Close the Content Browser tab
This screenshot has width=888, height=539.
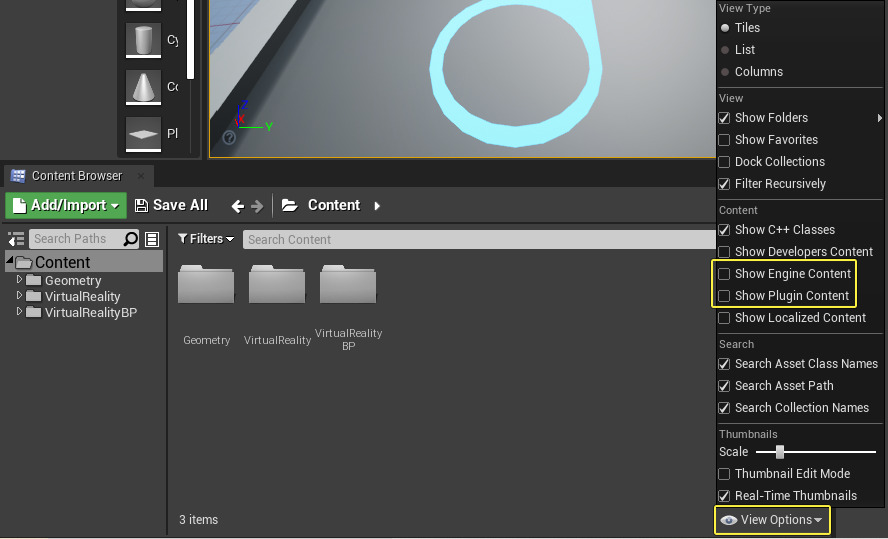coord(141,176)
